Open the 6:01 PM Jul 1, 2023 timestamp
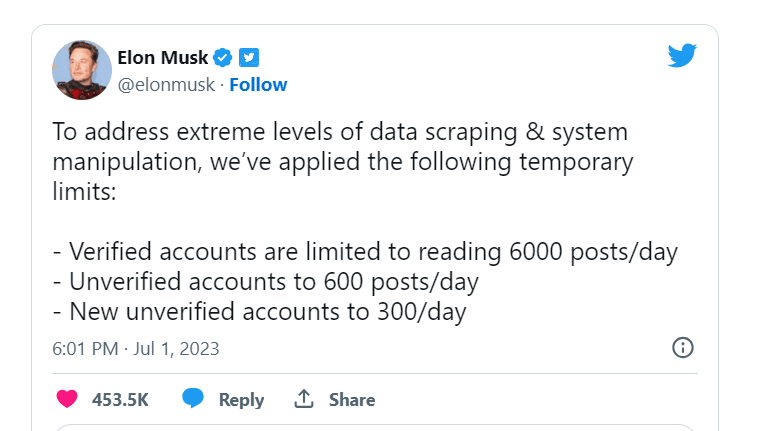This screenshot has width=762, height=431. tap(136, 349)
